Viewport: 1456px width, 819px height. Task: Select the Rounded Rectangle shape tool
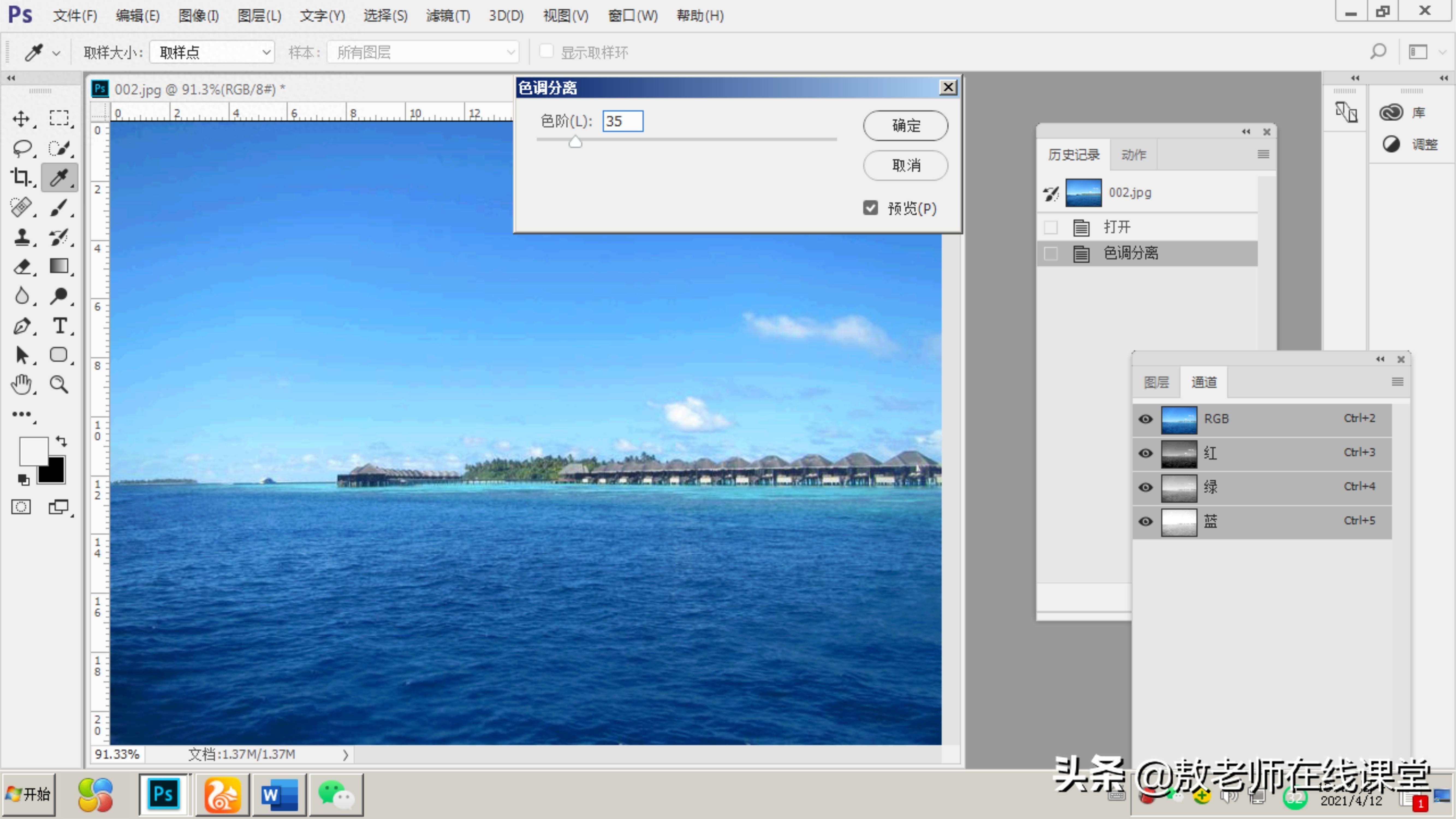click(x=59, y=355)
